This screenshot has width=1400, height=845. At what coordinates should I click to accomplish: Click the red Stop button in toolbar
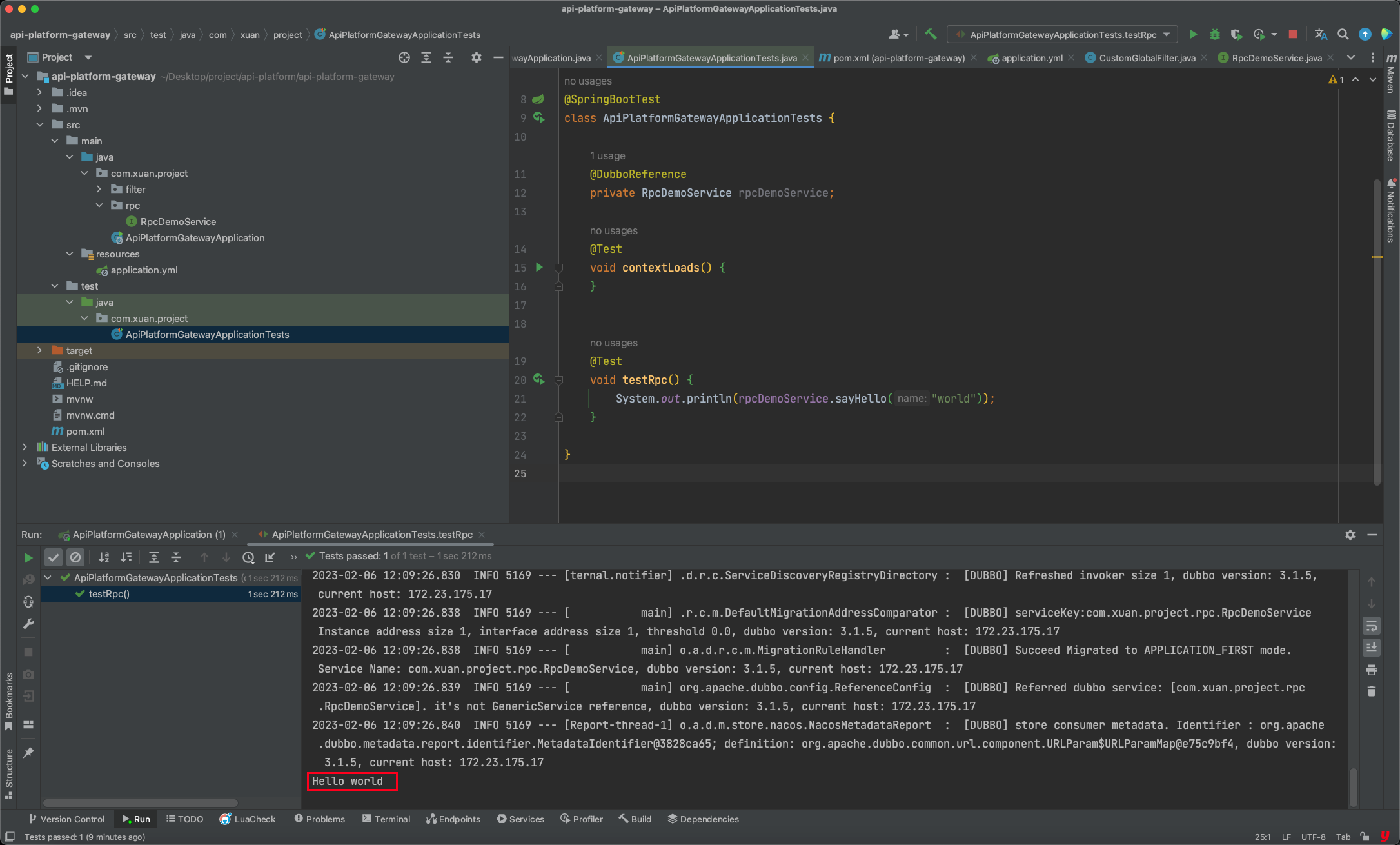(1292, 34)
